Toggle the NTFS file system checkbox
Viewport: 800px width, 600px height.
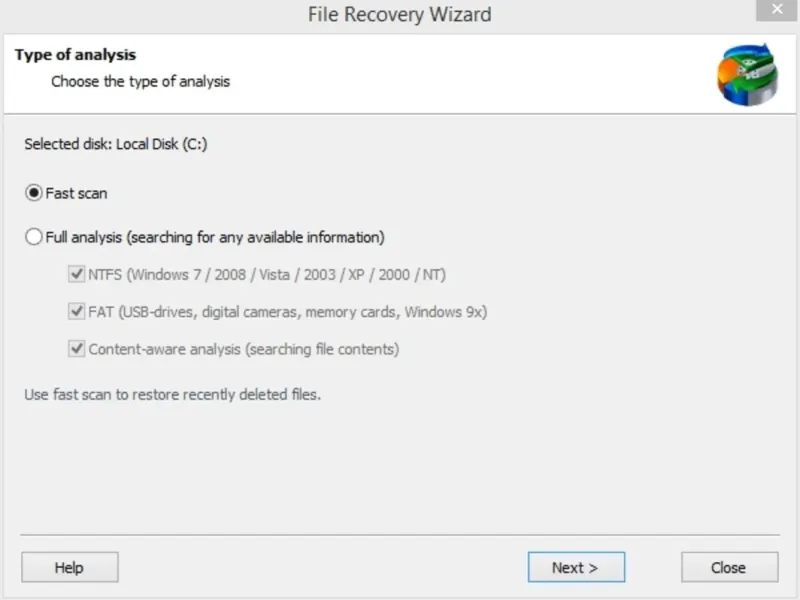(x=77, y=274)
